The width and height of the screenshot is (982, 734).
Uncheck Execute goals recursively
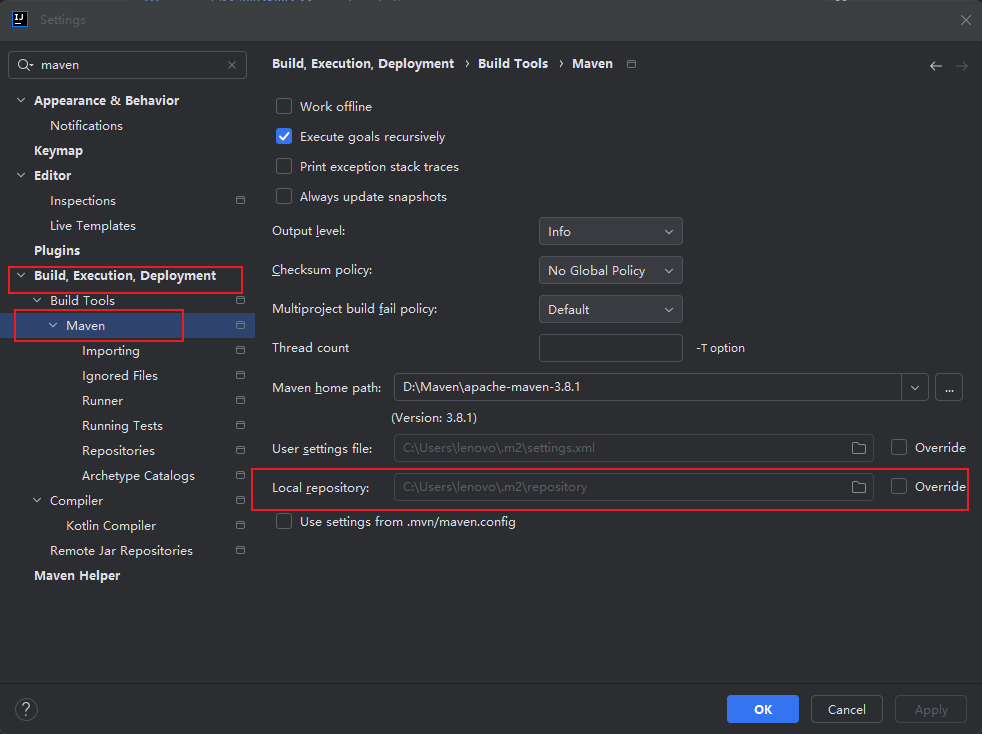[x=284, y=137]
